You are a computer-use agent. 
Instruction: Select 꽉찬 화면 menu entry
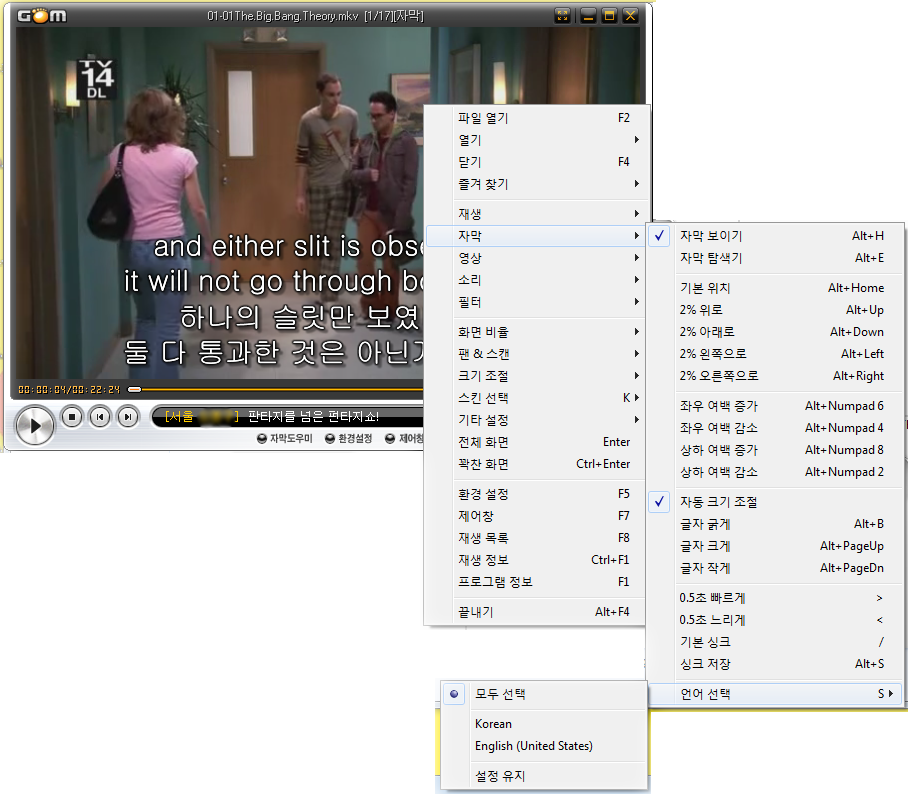coord(536,464)
